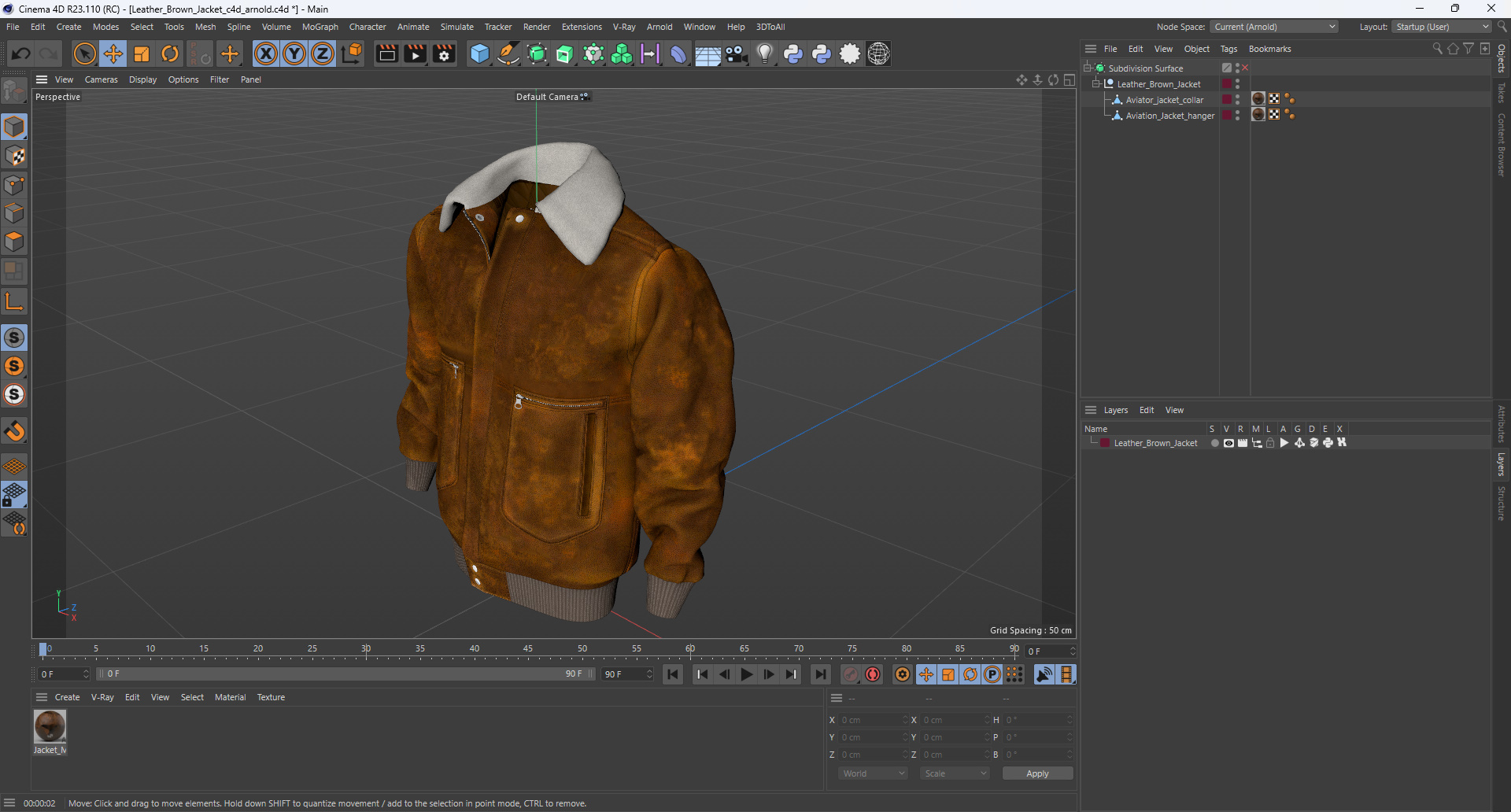Add a Cube primitive object

click(479, 54)
